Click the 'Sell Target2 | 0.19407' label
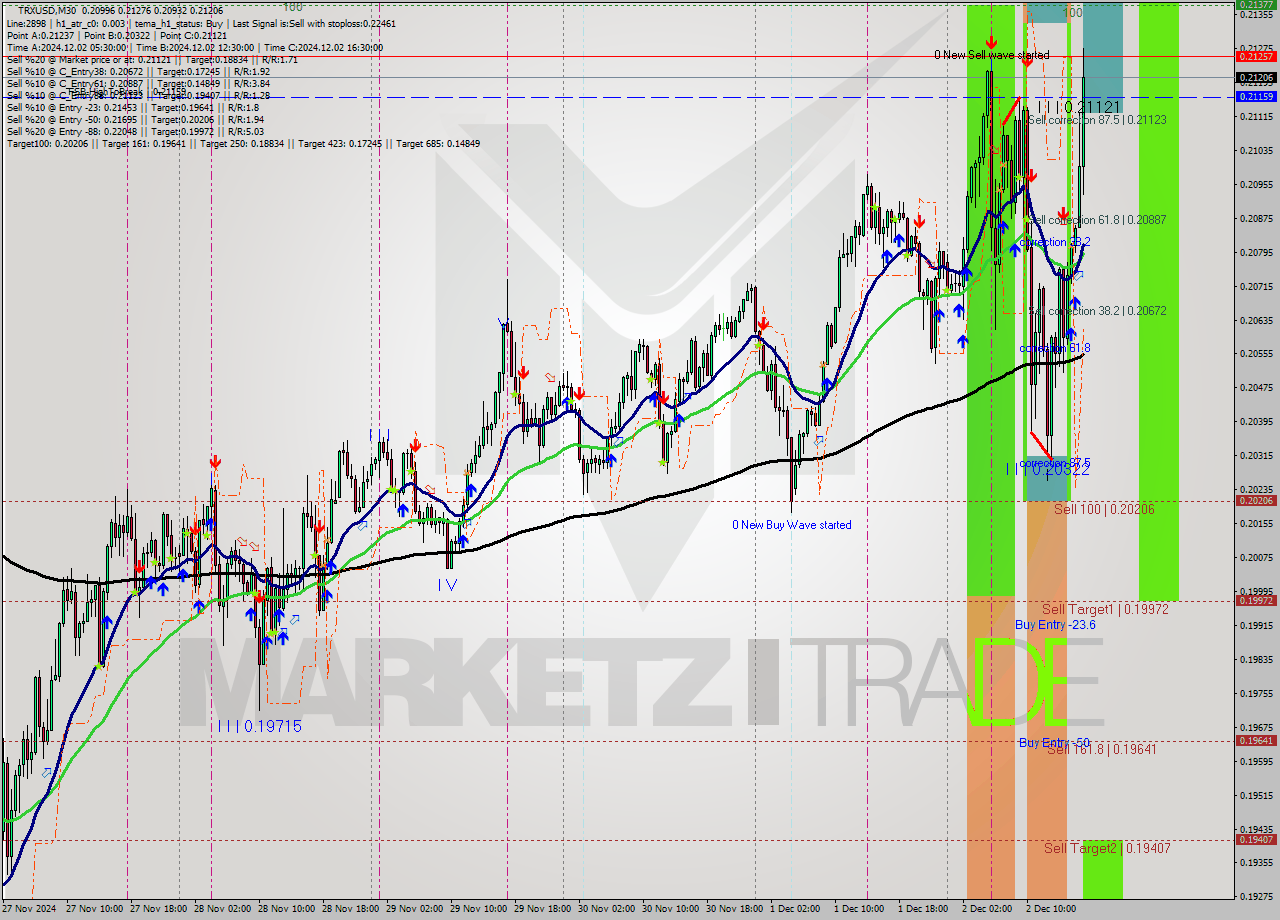 pyautogui.click(x=1107, y=848)
